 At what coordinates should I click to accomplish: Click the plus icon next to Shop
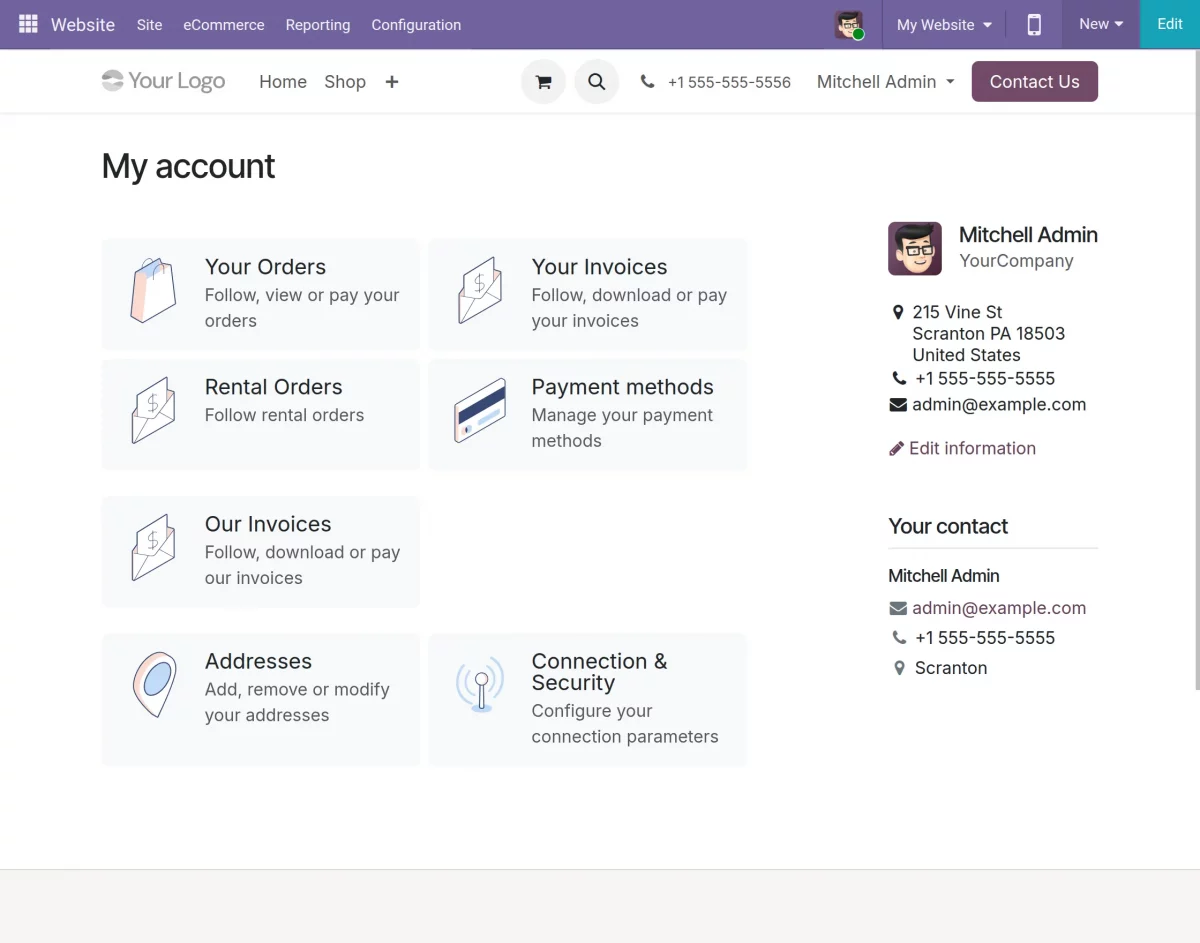pyautogui.click(x=392, y=82)
